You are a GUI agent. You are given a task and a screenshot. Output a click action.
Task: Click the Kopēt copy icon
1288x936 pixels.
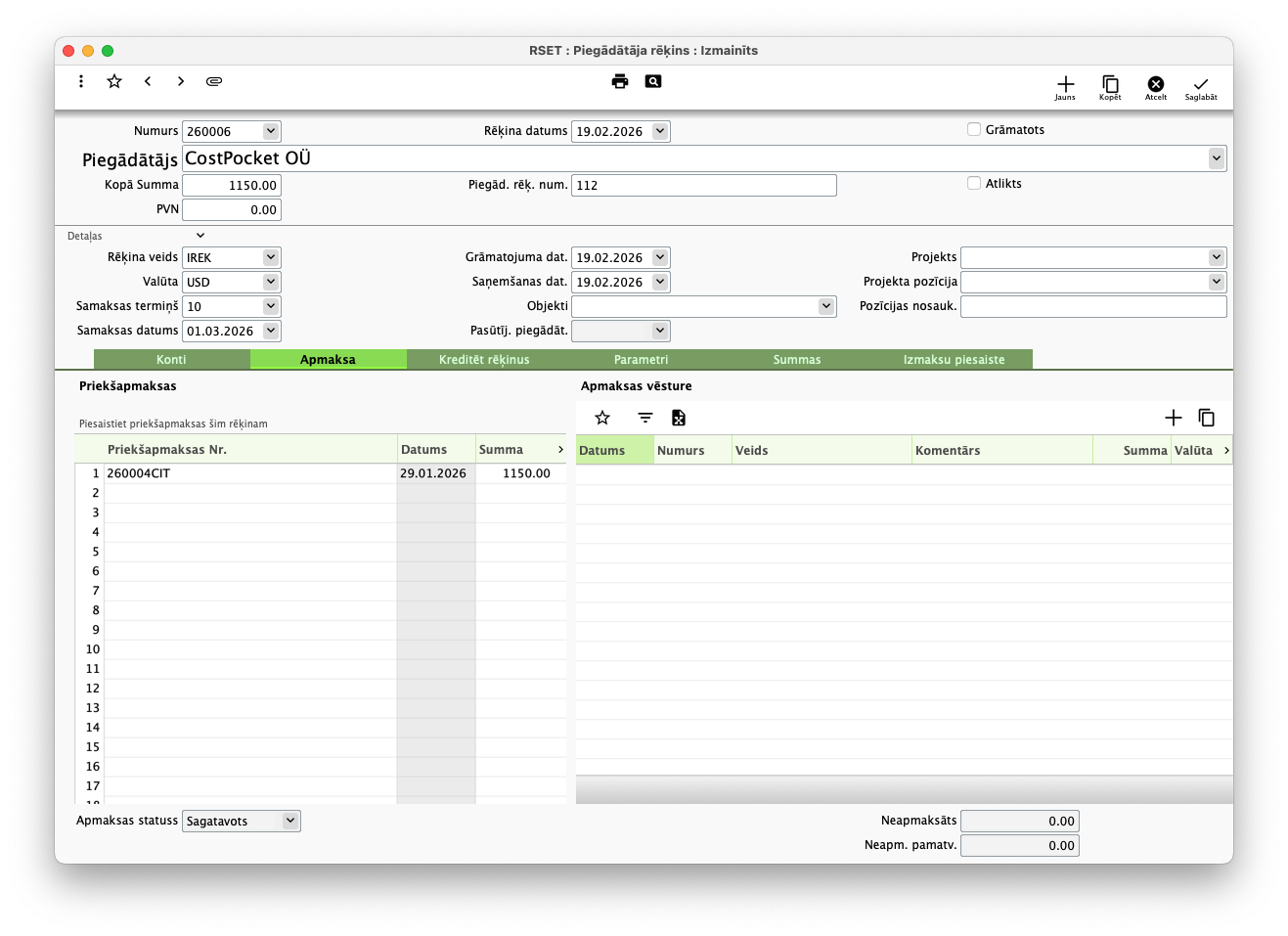pyautogui.click(x=1110, y=85)
